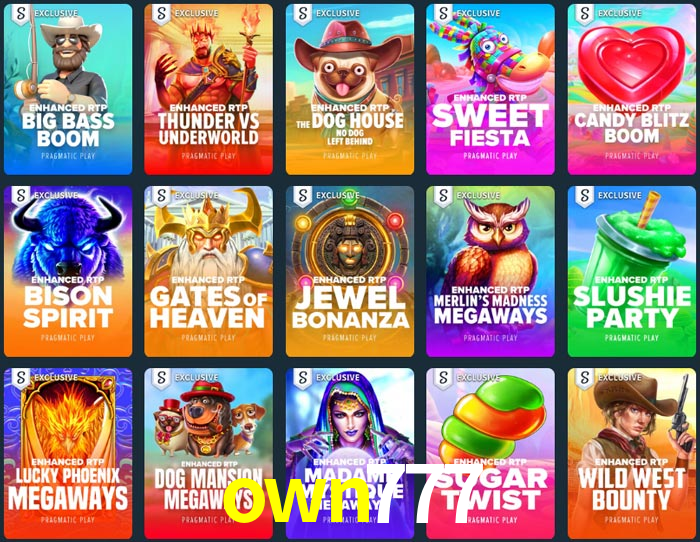700x542 pixels.
Task: Play Dog Mansion Megaways
Action: coord(208,454)
